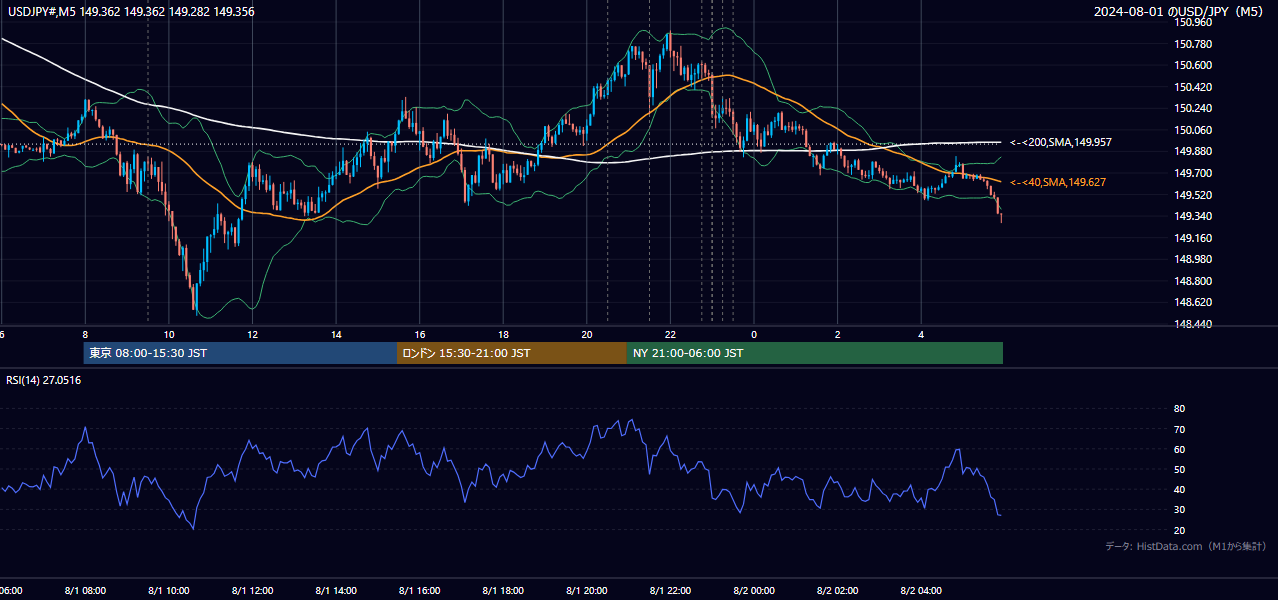Click hour label 8 under the price chart
The height and width of the screenshot is (600, 1278).
coord(85,334)
